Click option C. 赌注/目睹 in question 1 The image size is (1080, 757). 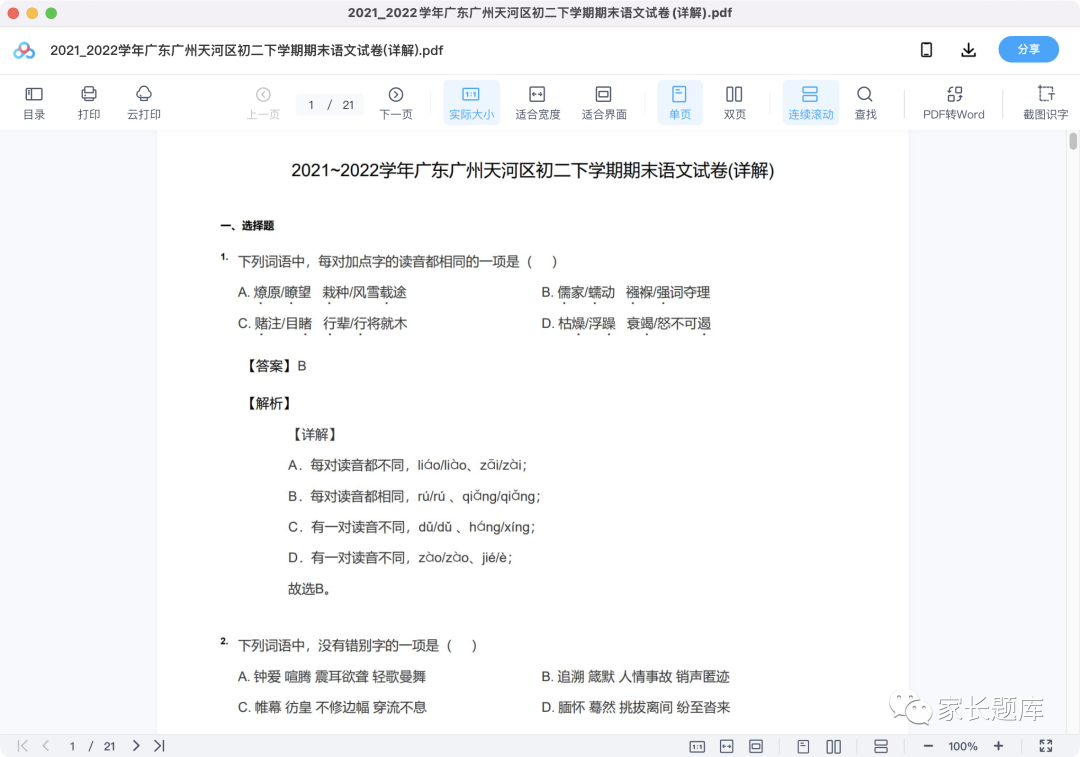322,324
